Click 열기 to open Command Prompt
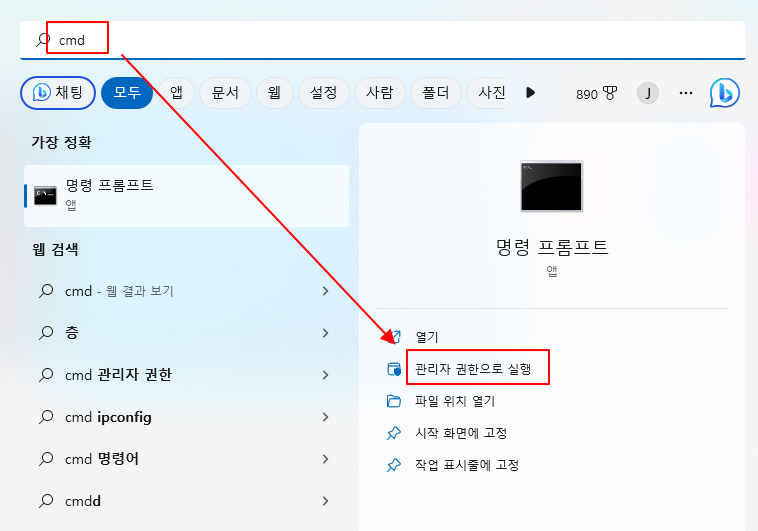The height and width of the screenshot is (531, 758). (427, 337)
